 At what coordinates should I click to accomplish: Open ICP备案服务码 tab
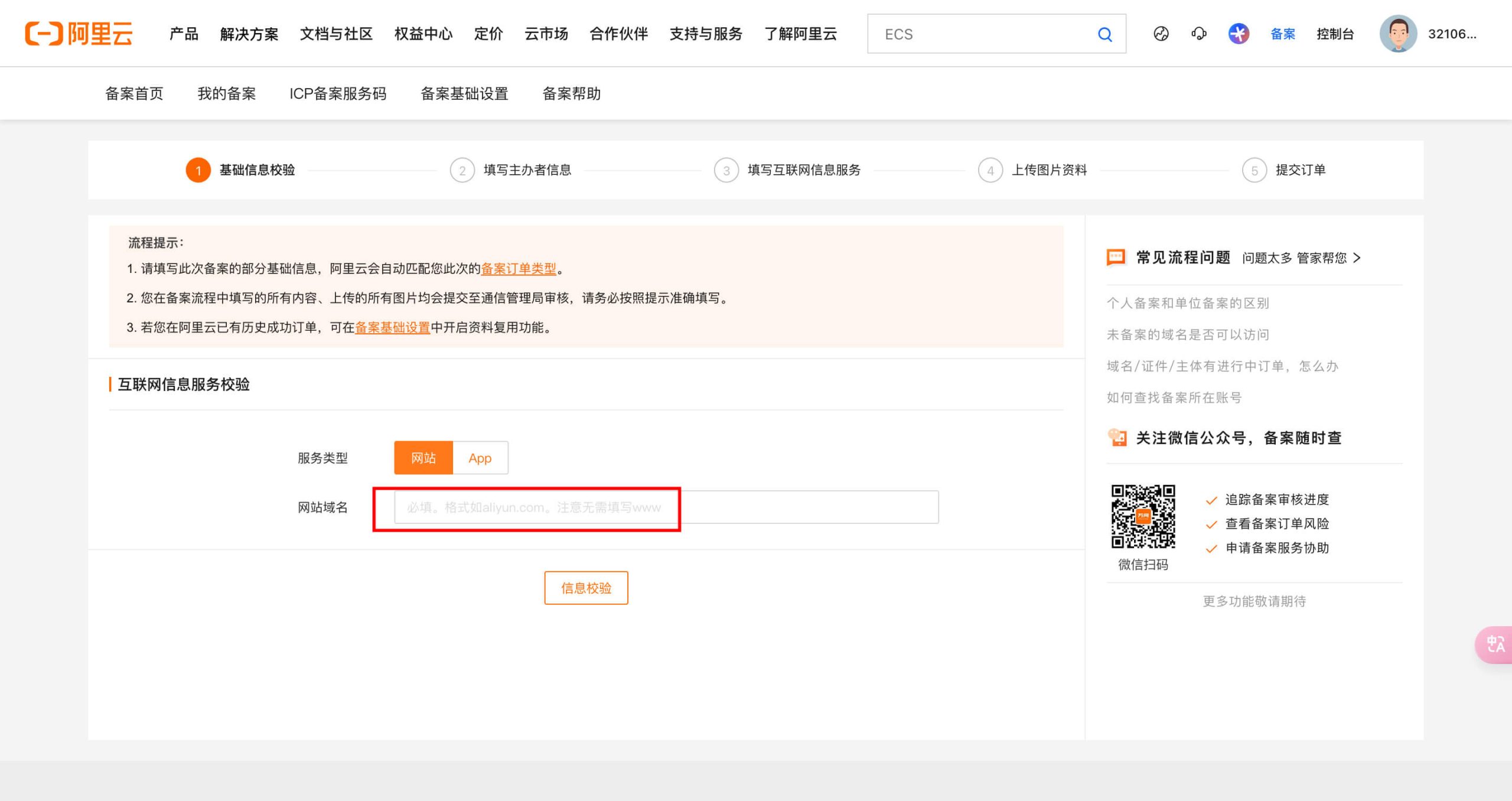tap(338, 93)
